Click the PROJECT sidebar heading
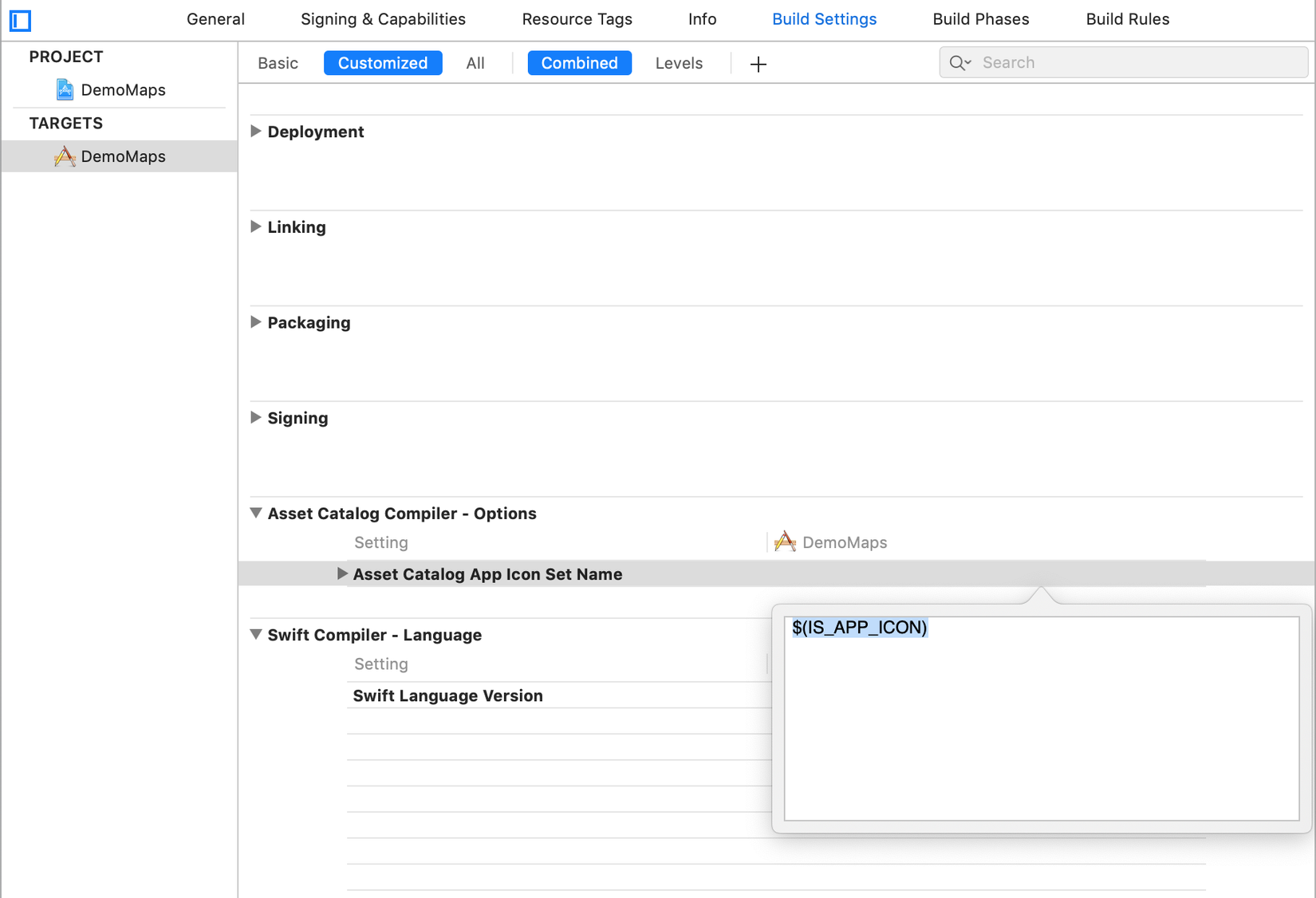Screen dimensions: 1316x898 click(66, 57)
